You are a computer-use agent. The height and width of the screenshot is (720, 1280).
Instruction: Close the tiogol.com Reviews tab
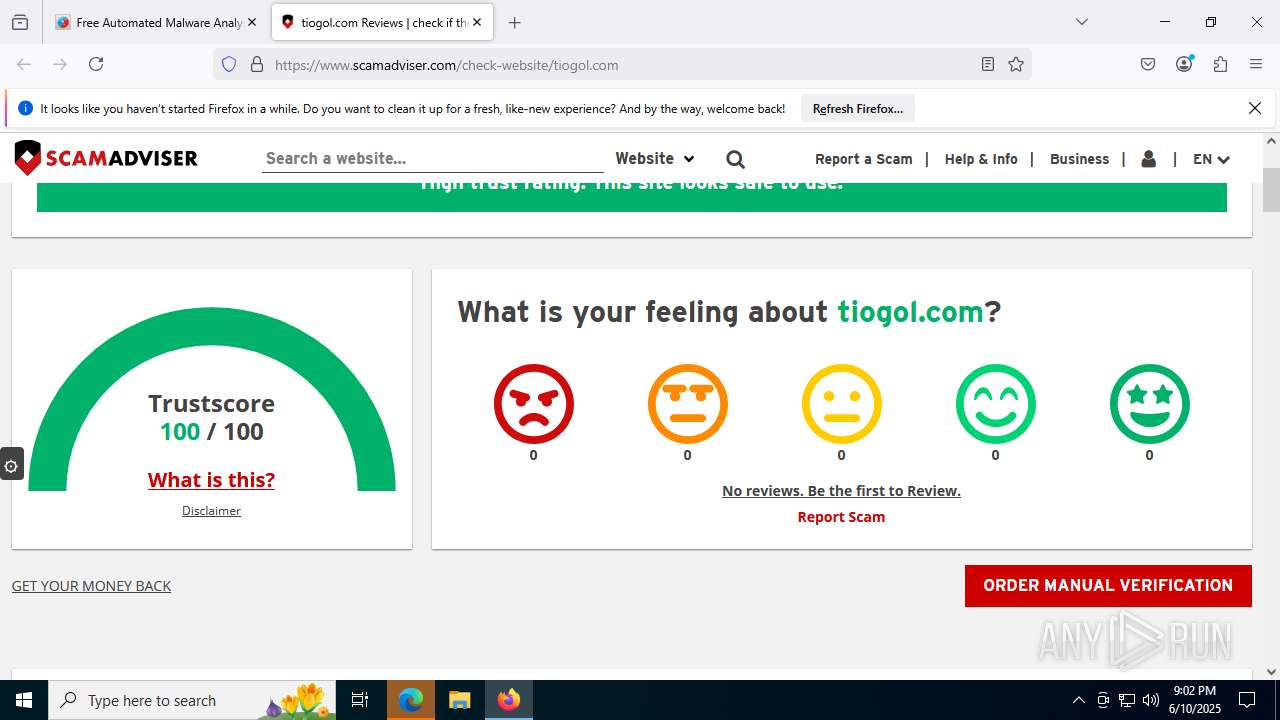click(x=477, y=22)
